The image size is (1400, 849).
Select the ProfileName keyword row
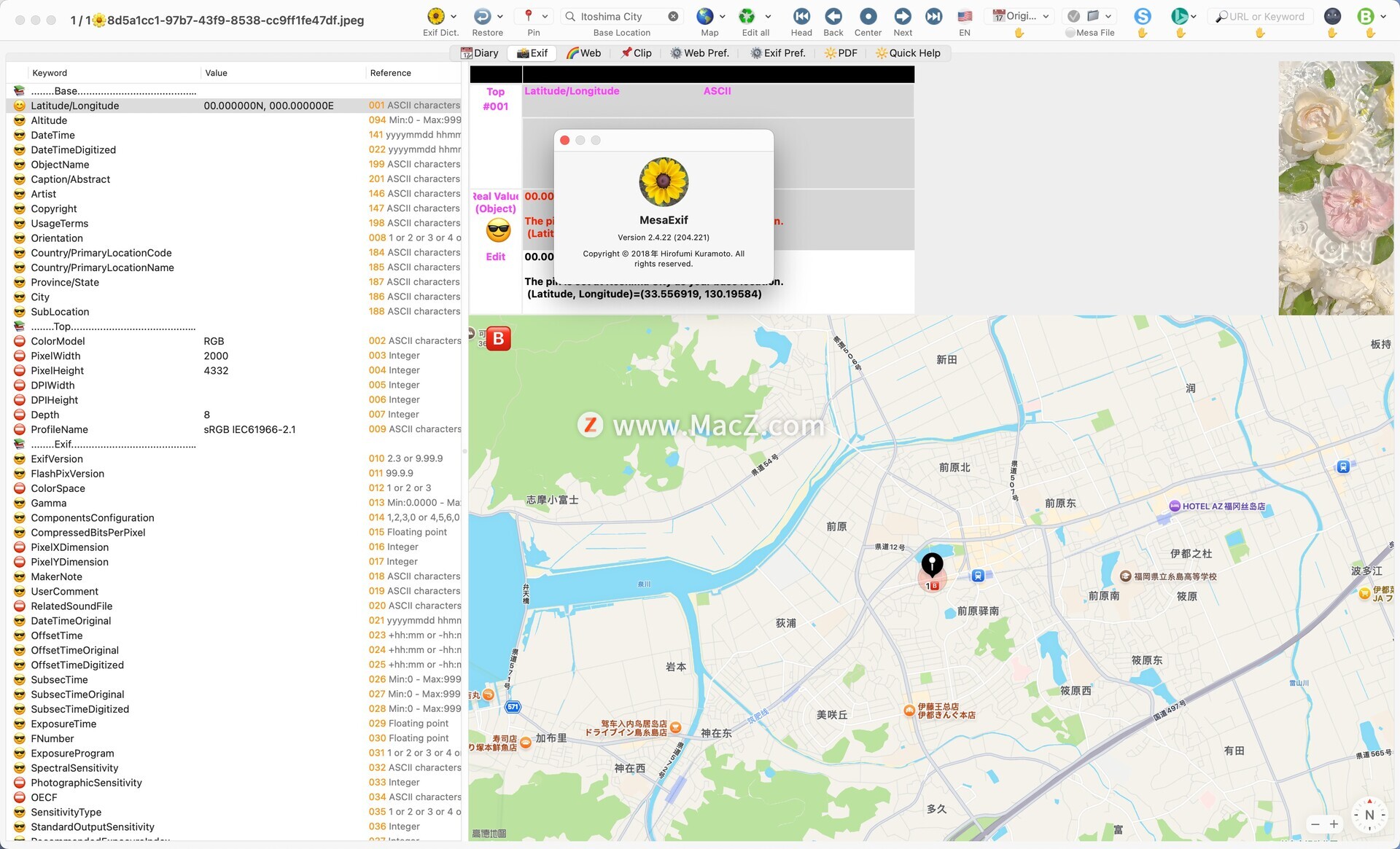tap(234, 429)
